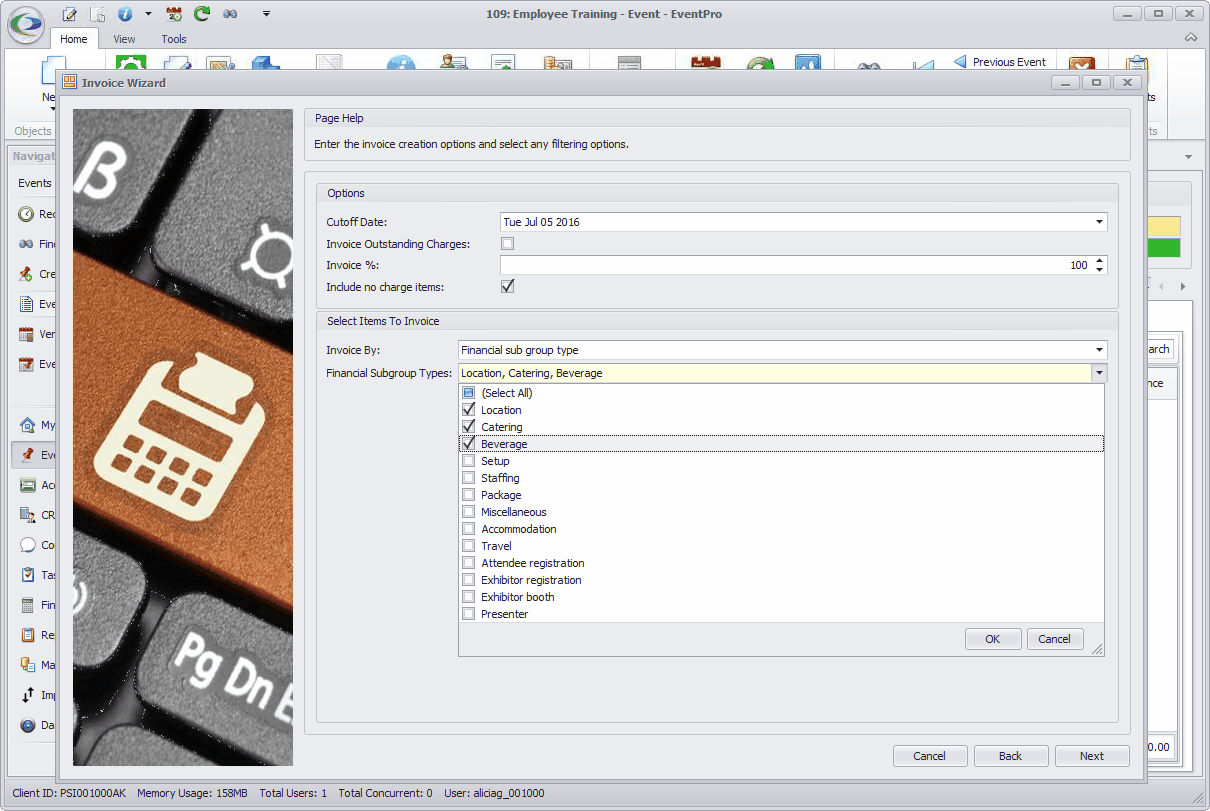Image resolution: width=1210 pixels, height=811 pixels.
Task: Click the clock icon in the Navigation pane
Action: (x=27, y=214)
